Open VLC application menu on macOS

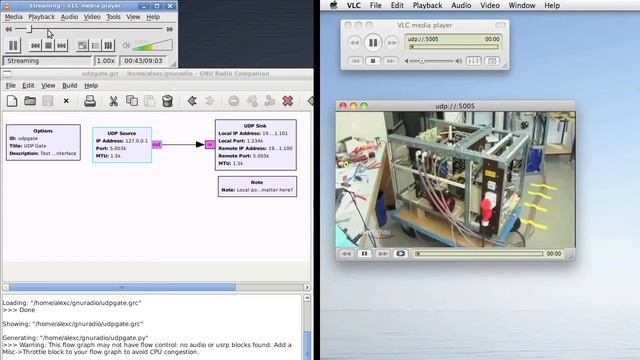click(x=353, y=5)
